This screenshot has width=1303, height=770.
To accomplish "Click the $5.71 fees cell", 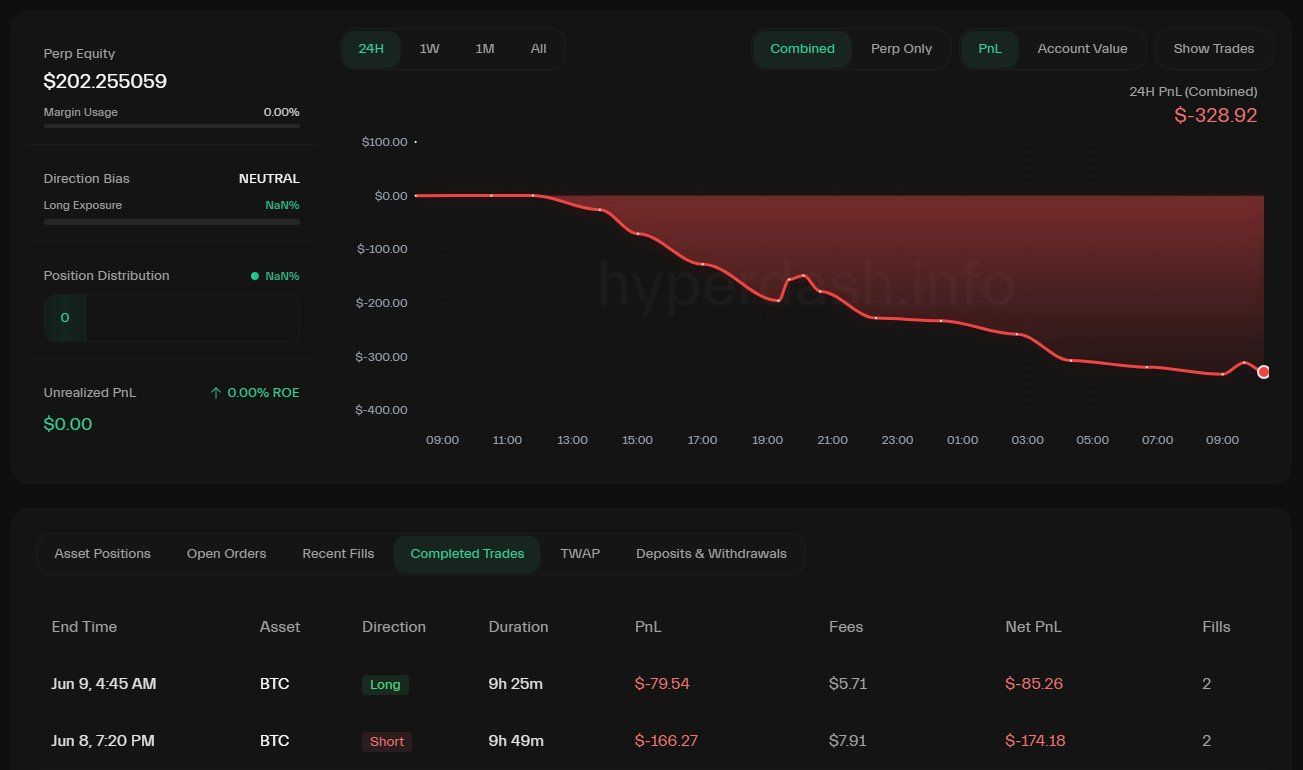I will (x=848, y=684).
